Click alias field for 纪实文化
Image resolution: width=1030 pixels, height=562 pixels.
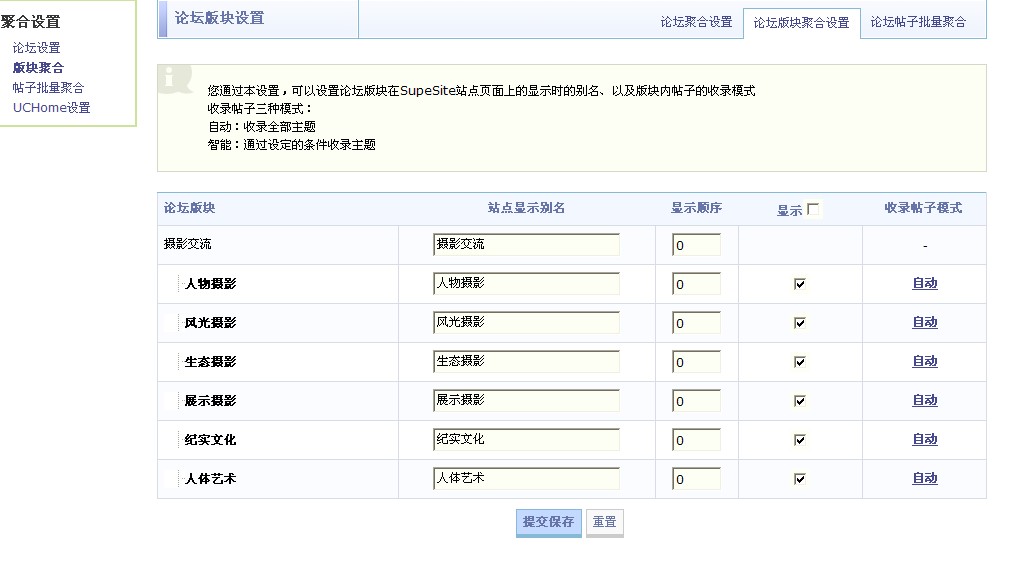click(x=526, y=439)
